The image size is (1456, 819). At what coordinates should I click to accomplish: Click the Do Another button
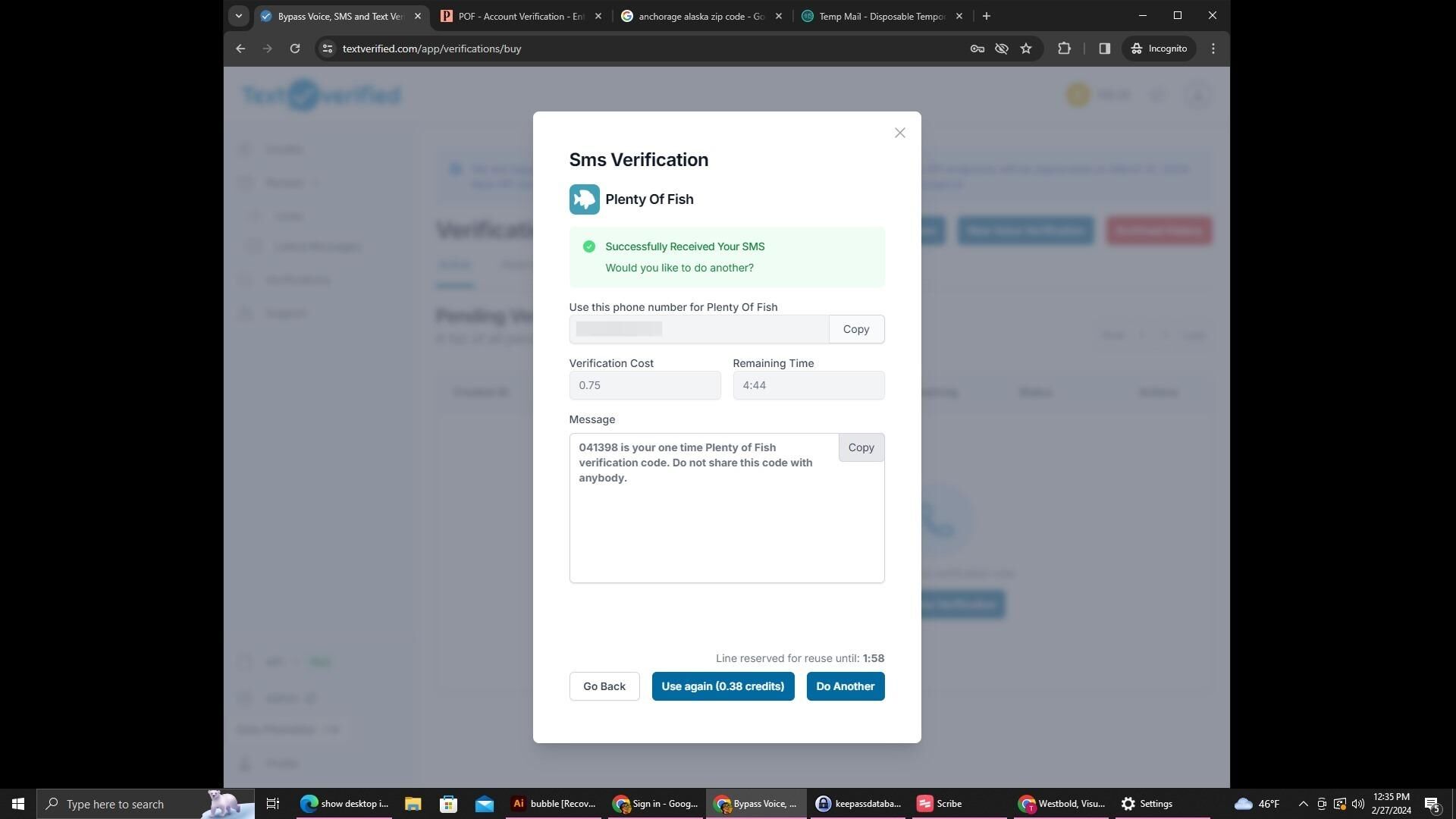[x=845, y=686]
